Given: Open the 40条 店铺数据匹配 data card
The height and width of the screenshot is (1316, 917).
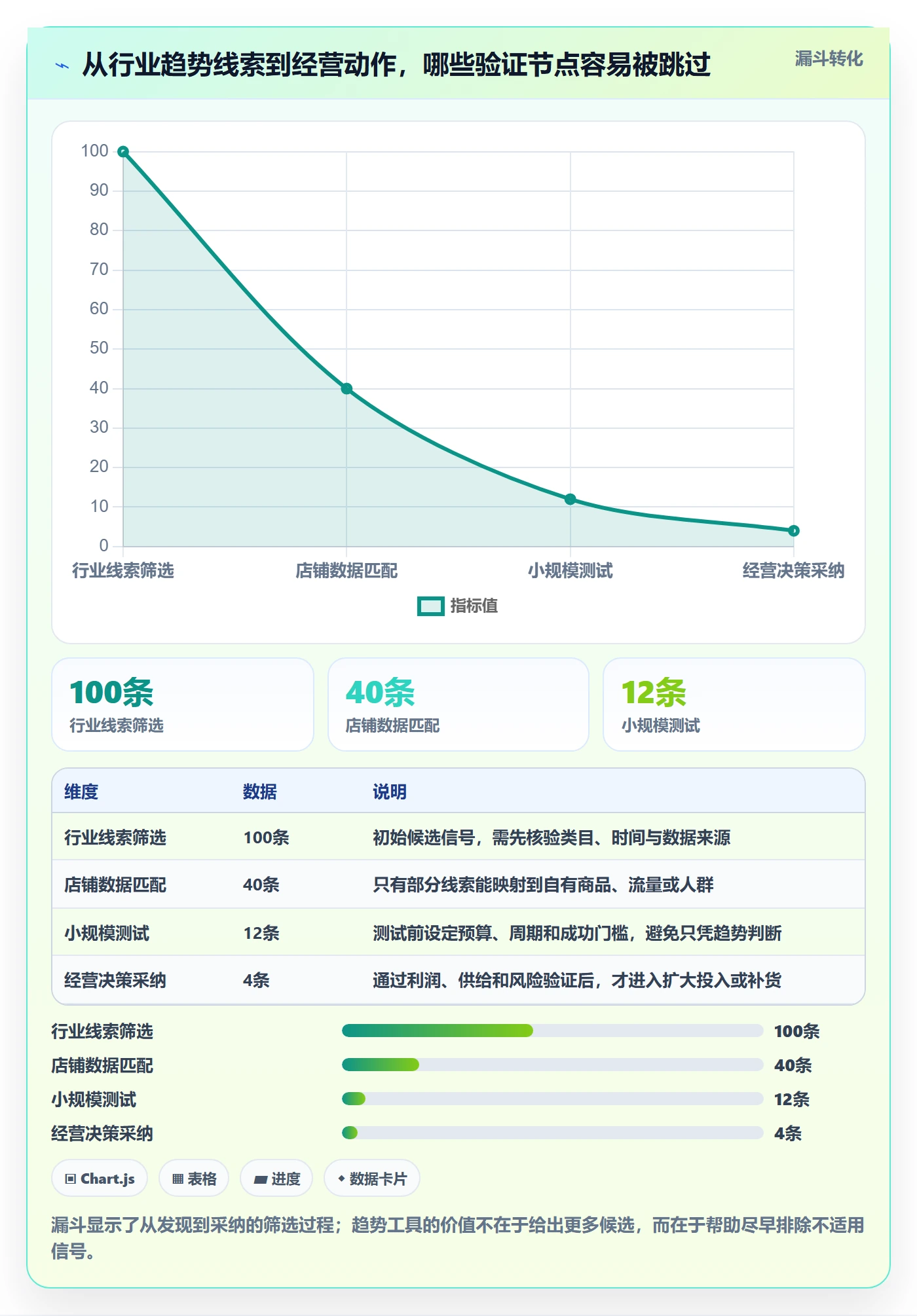Looking at the screenshot, I should pyautogui.click(x=458, y=704).
